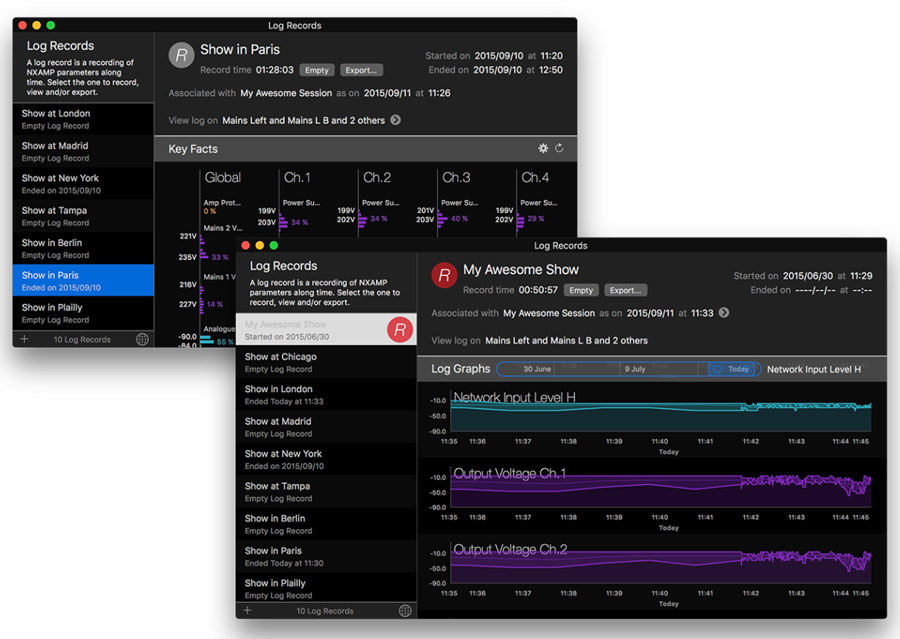Open arrow next to Mains Left in Show in Paris window
Screen dimensions: 900x639
tap(395, 120)
